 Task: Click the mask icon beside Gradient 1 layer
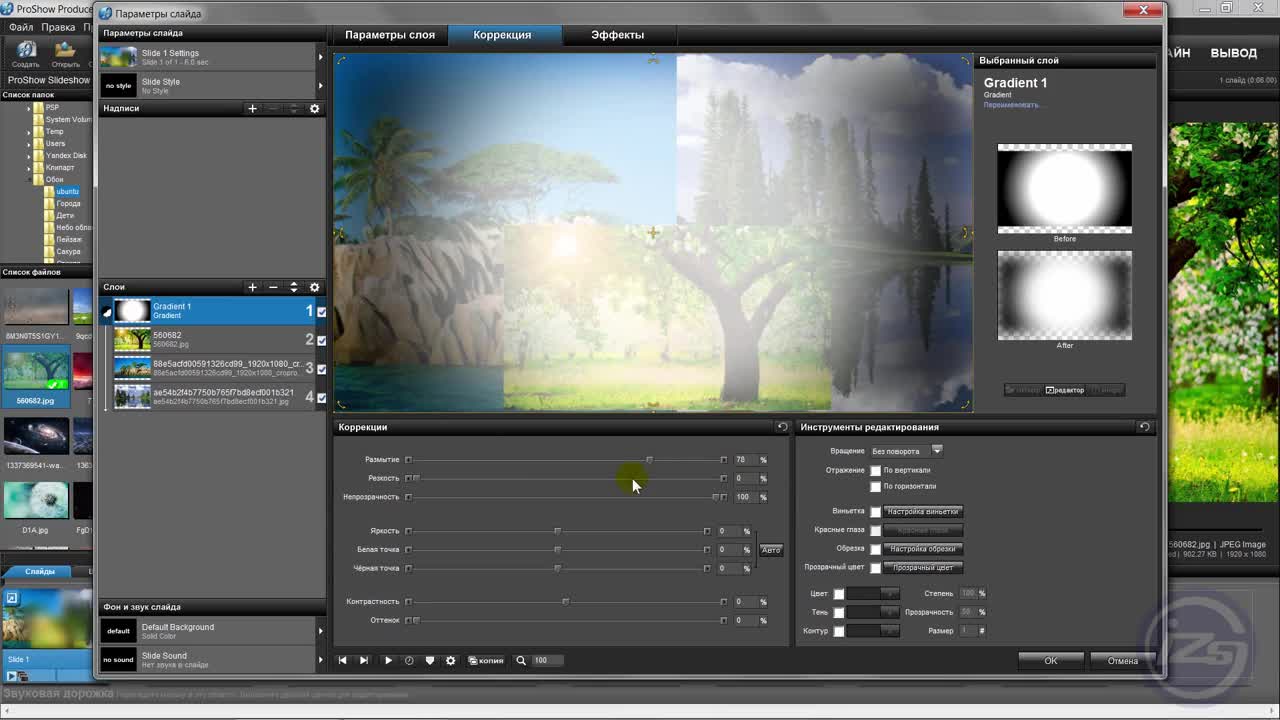(x=107, y=312)
